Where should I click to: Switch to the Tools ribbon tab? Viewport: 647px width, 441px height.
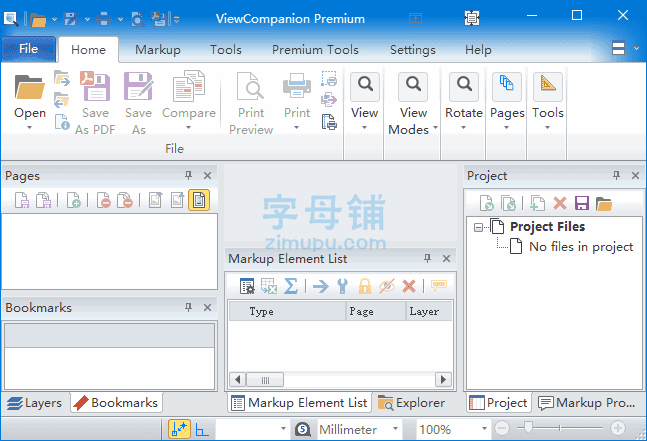tap(226, 50)
